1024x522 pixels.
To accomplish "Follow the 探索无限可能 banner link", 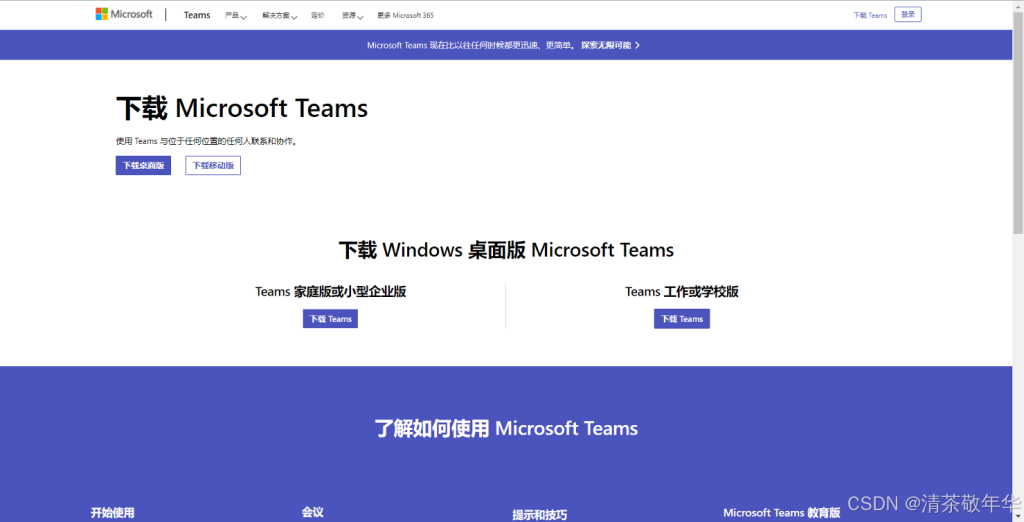I will [606, 45].
